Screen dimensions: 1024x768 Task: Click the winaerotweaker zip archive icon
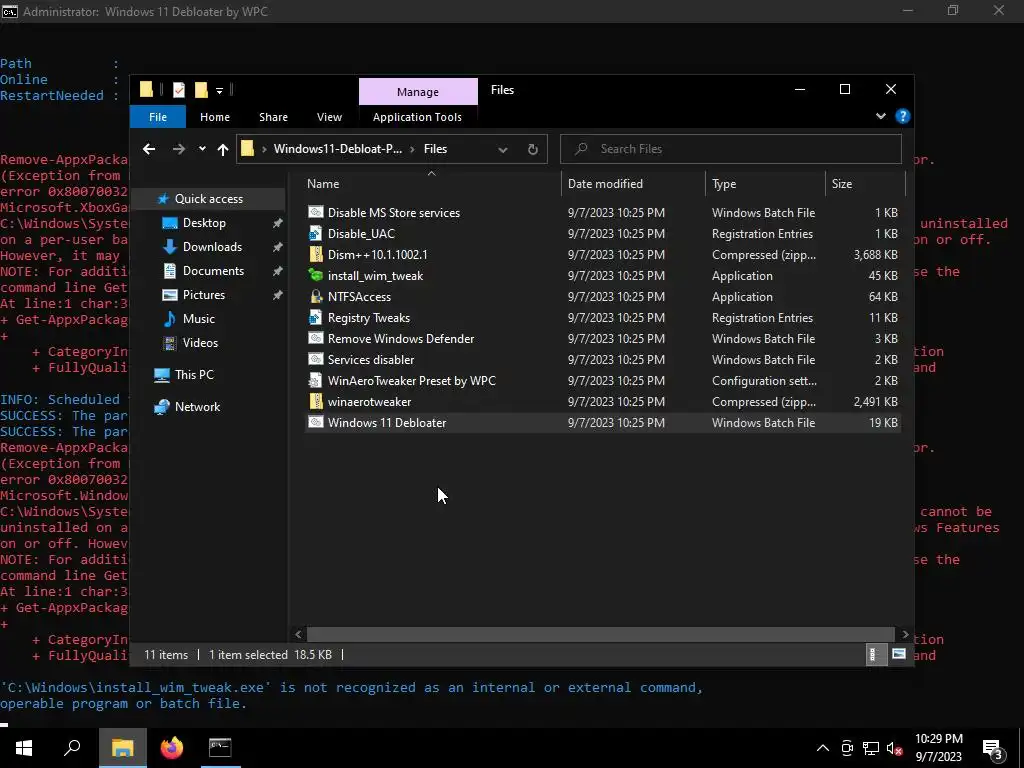tap(316, 401)
